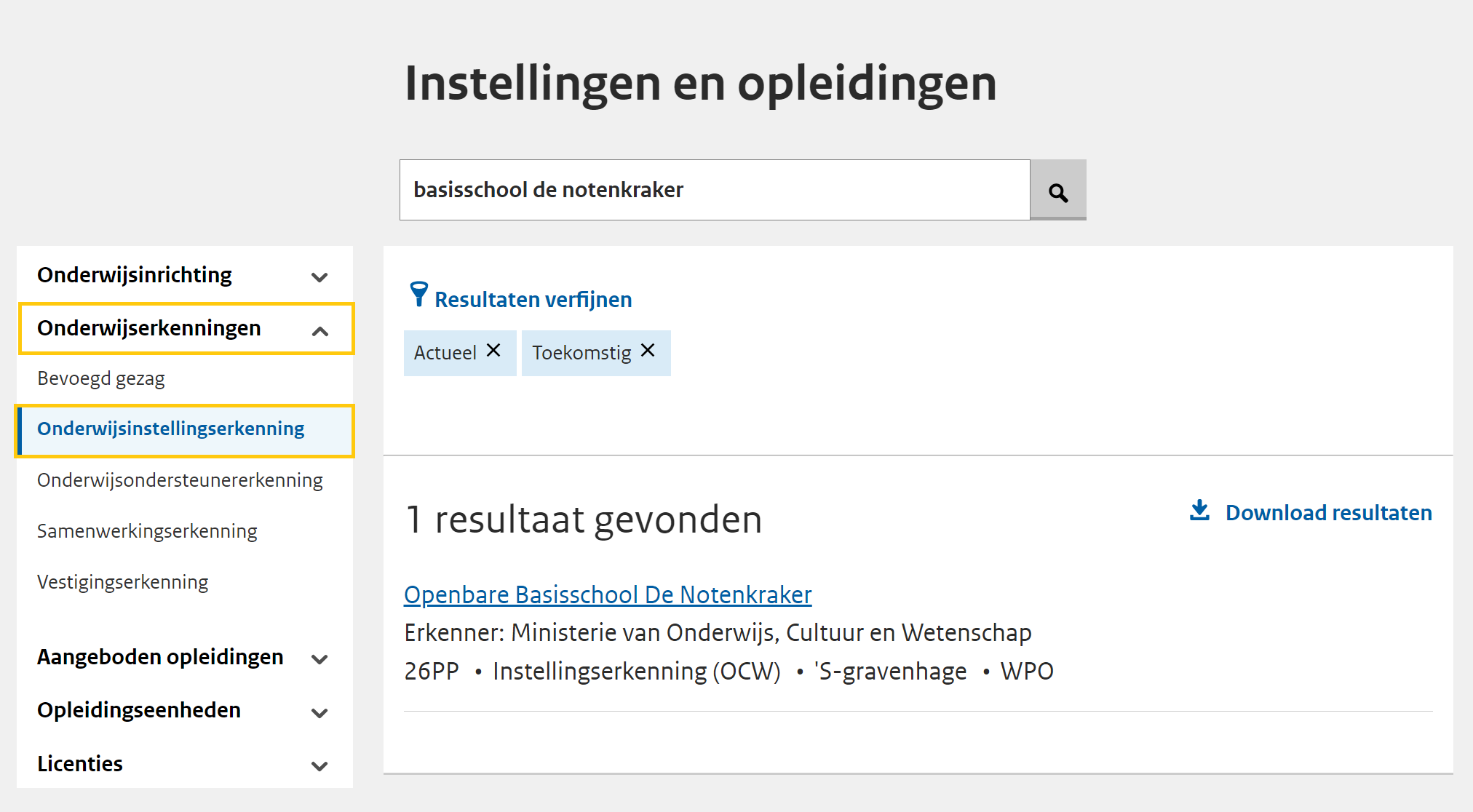Click the 26PP code text
Screen dimensions: 1473x812
tap(432, 671)
